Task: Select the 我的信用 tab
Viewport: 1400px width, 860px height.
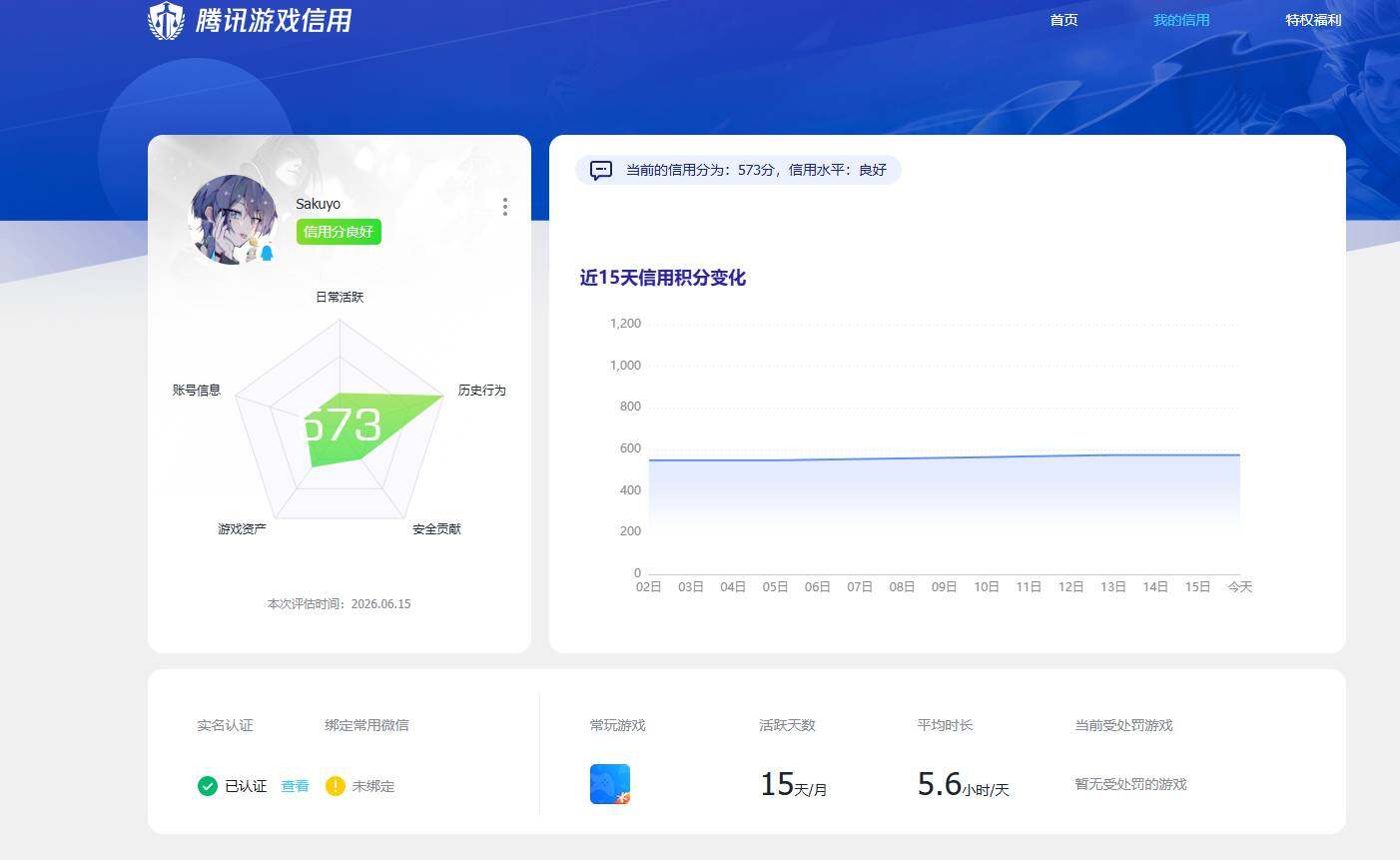Action: (1181, 20)
